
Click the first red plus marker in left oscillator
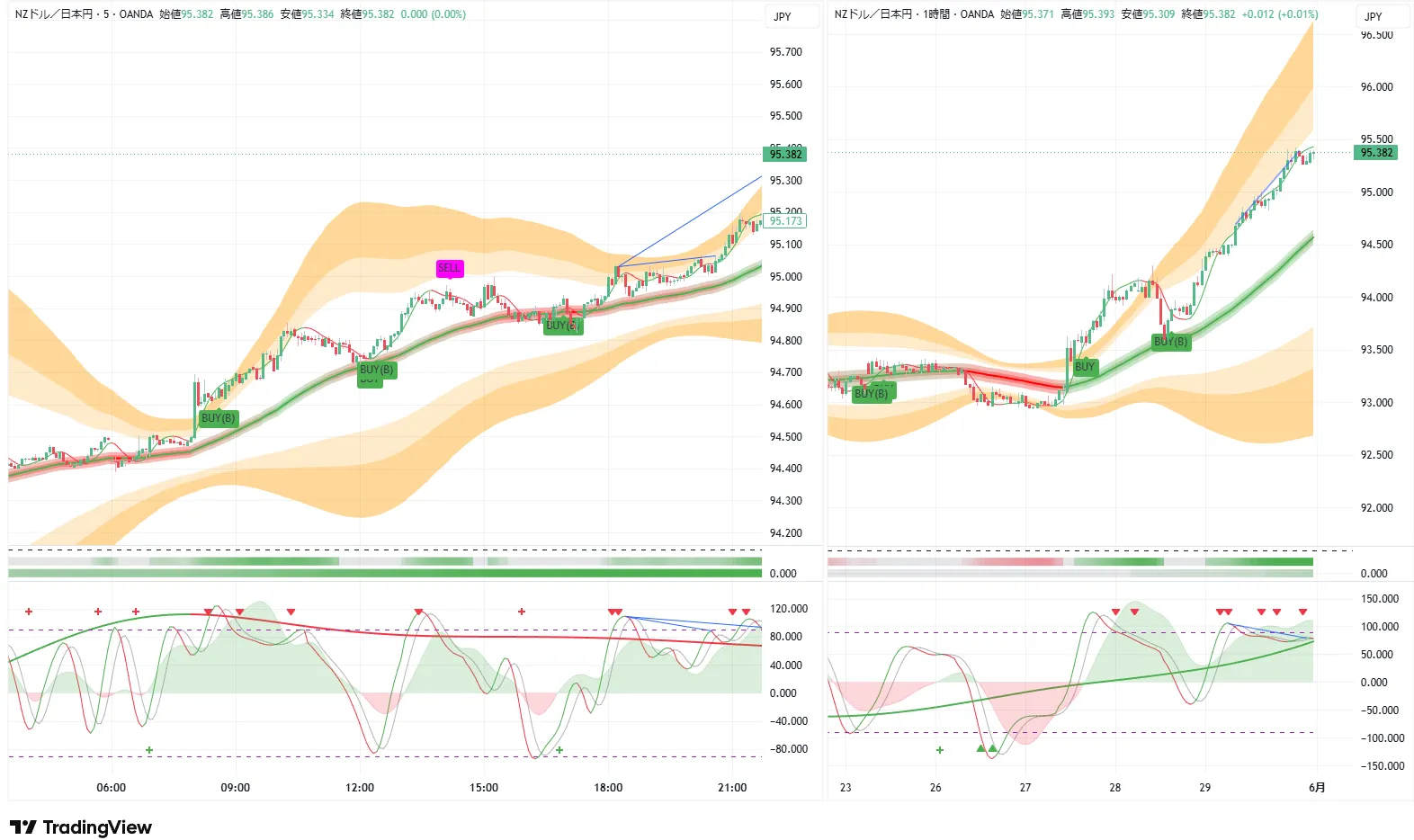(29, 612)
